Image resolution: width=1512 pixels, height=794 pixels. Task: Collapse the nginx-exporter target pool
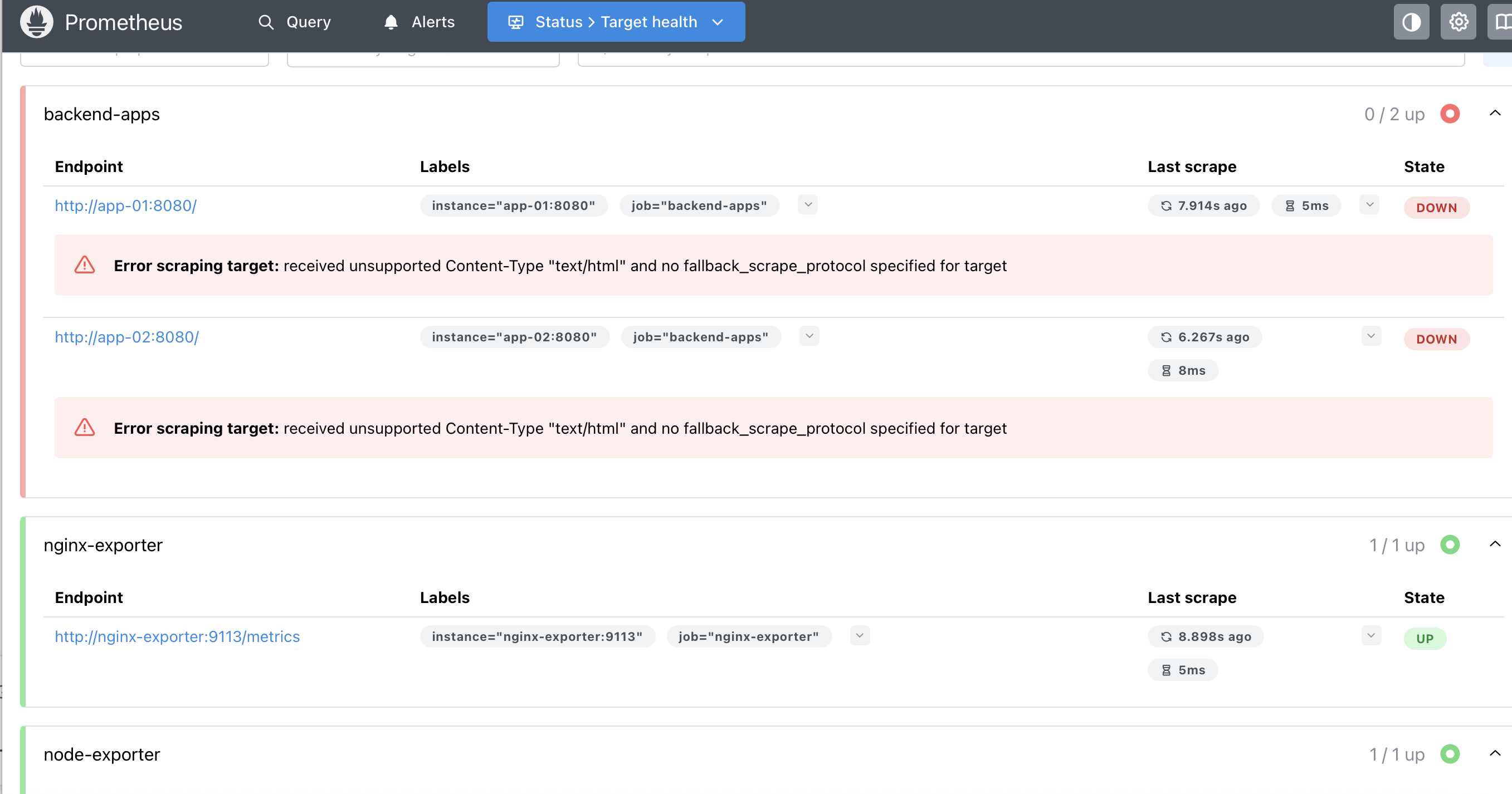pos(1494,544)
